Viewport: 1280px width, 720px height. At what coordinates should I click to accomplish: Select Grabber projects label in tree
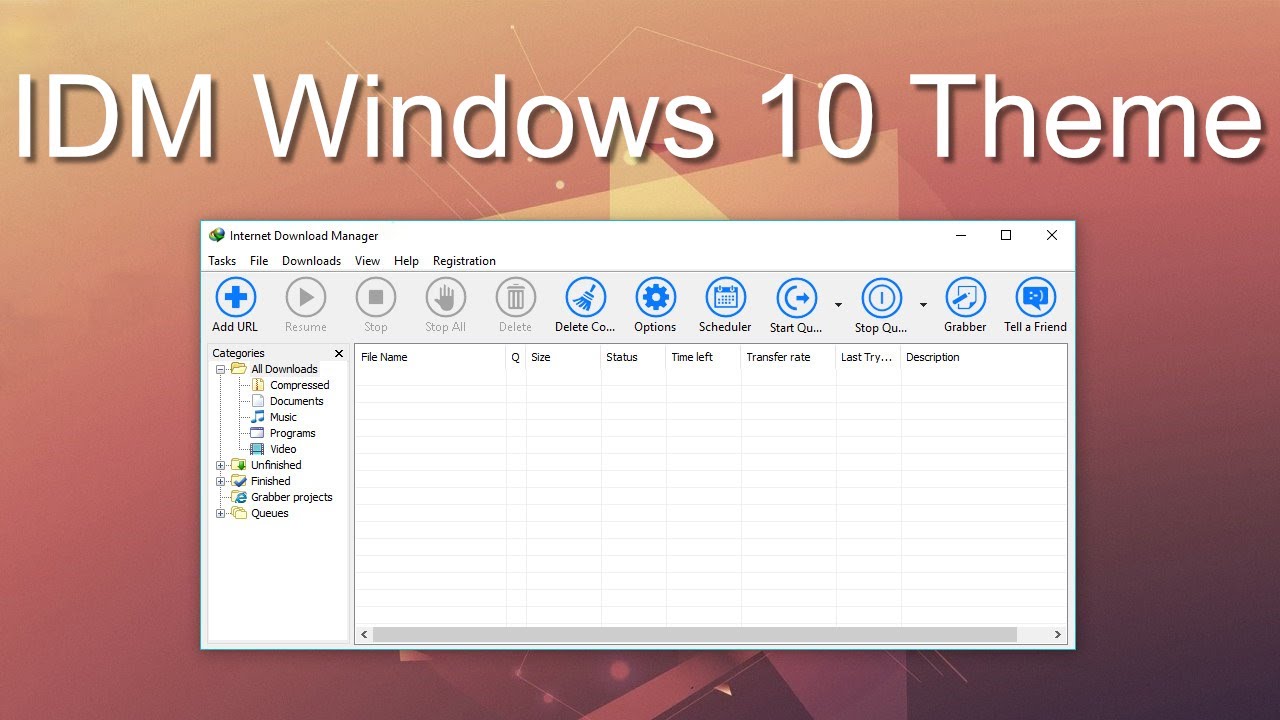292,497
